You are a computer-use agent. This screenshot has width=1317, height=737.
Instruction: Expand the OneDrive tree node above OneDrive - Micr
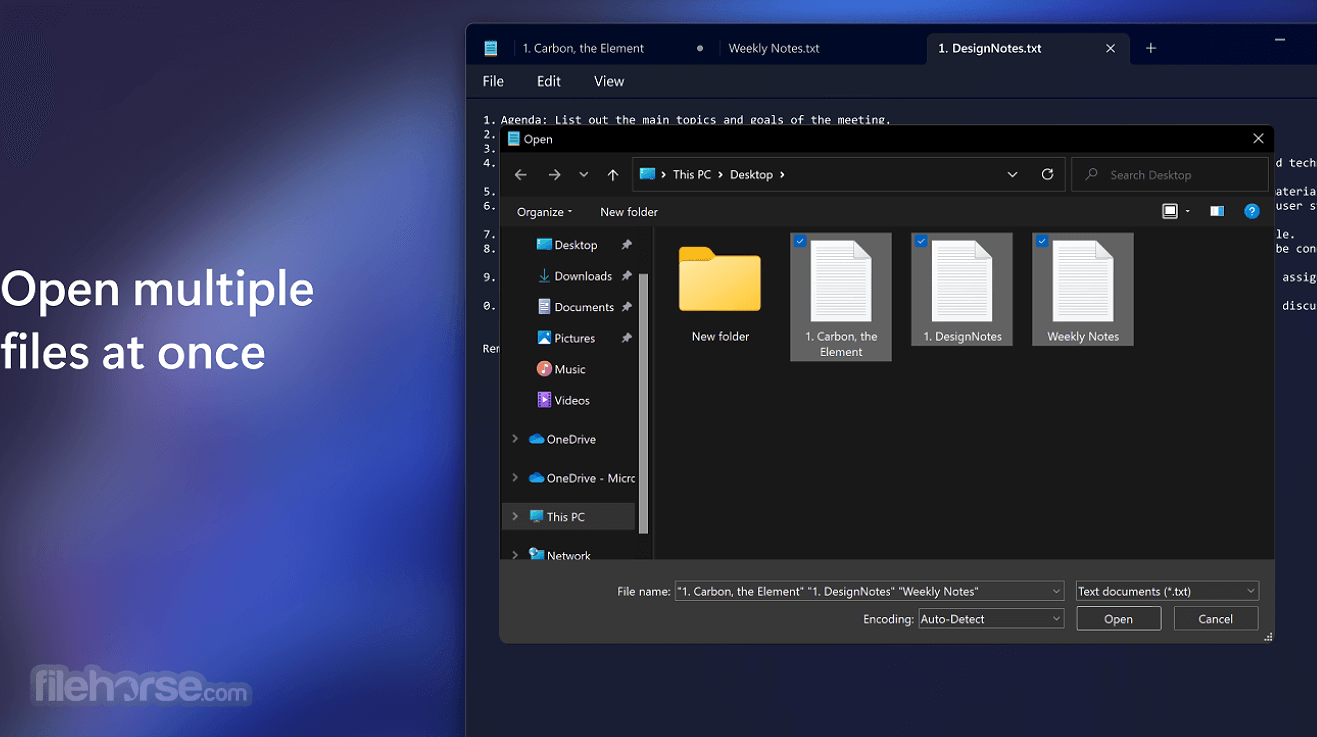point(515,439)
